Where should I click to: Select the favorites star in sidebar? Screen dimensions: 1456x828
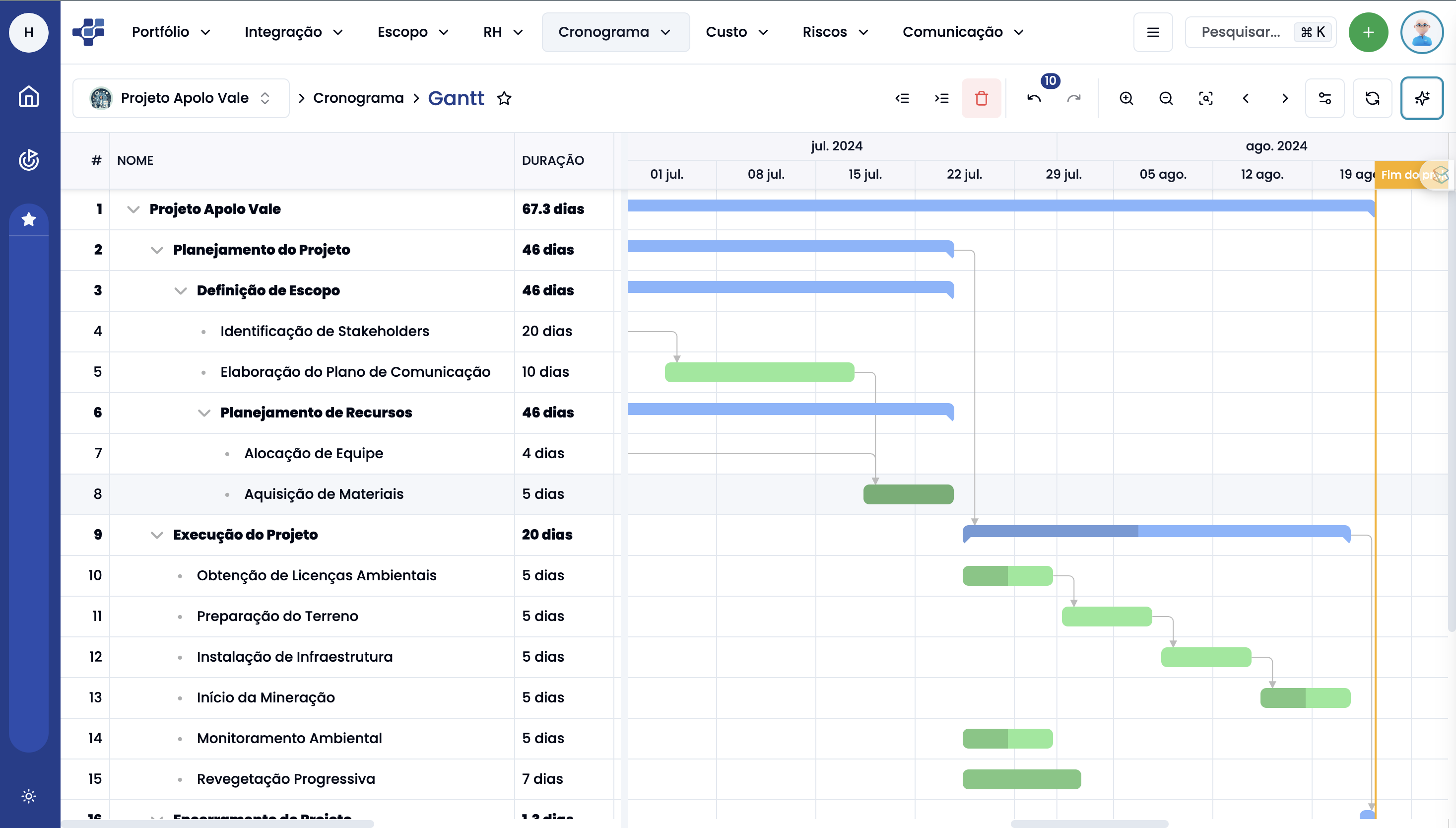point(28,219)
